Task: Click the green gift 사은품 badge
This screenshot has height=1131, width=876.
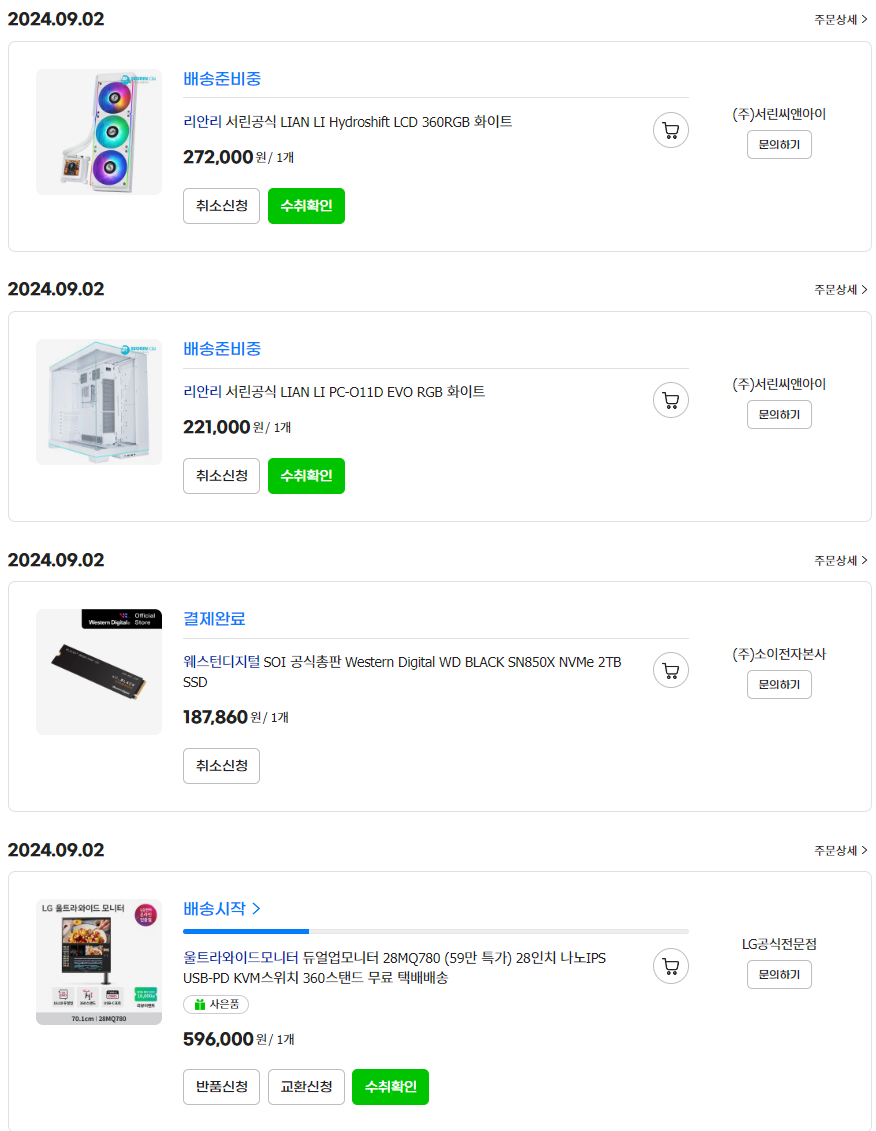Action: pyautogui.click(x=216, y=1004)
